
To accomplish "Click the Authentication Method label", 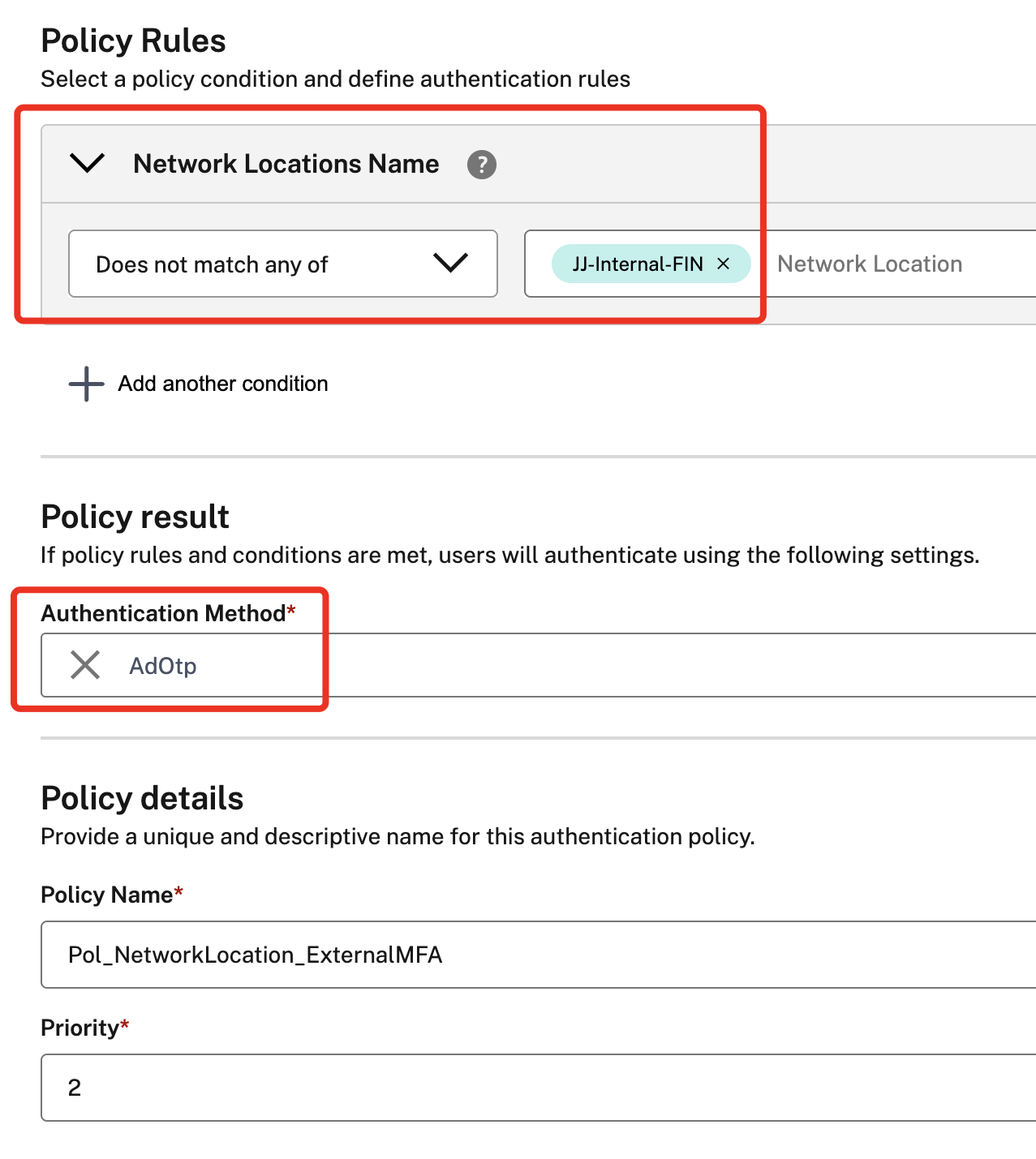I will [163, 613].
